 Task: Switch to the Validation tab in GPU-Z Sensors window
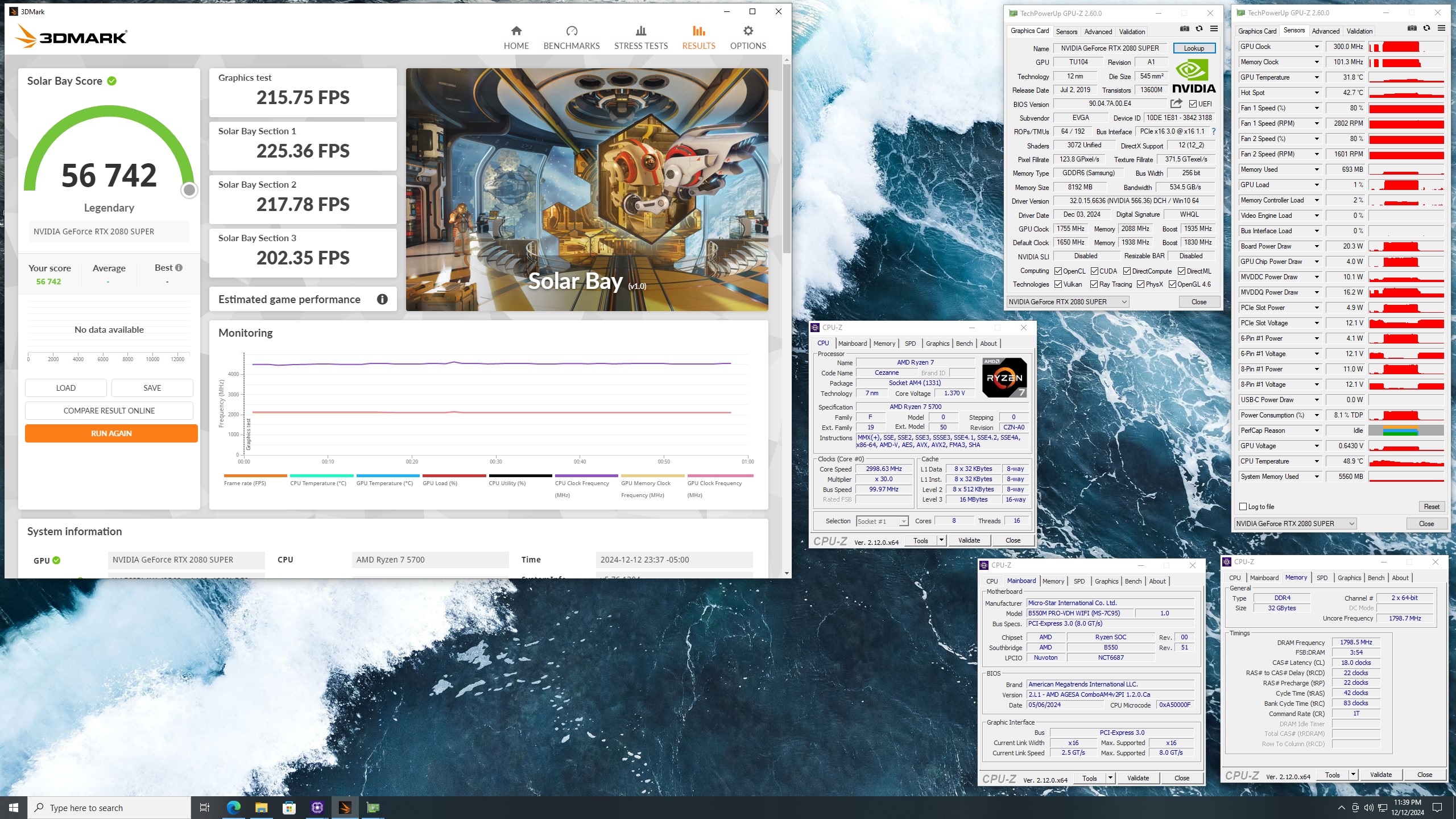(x=1359, y=31)
